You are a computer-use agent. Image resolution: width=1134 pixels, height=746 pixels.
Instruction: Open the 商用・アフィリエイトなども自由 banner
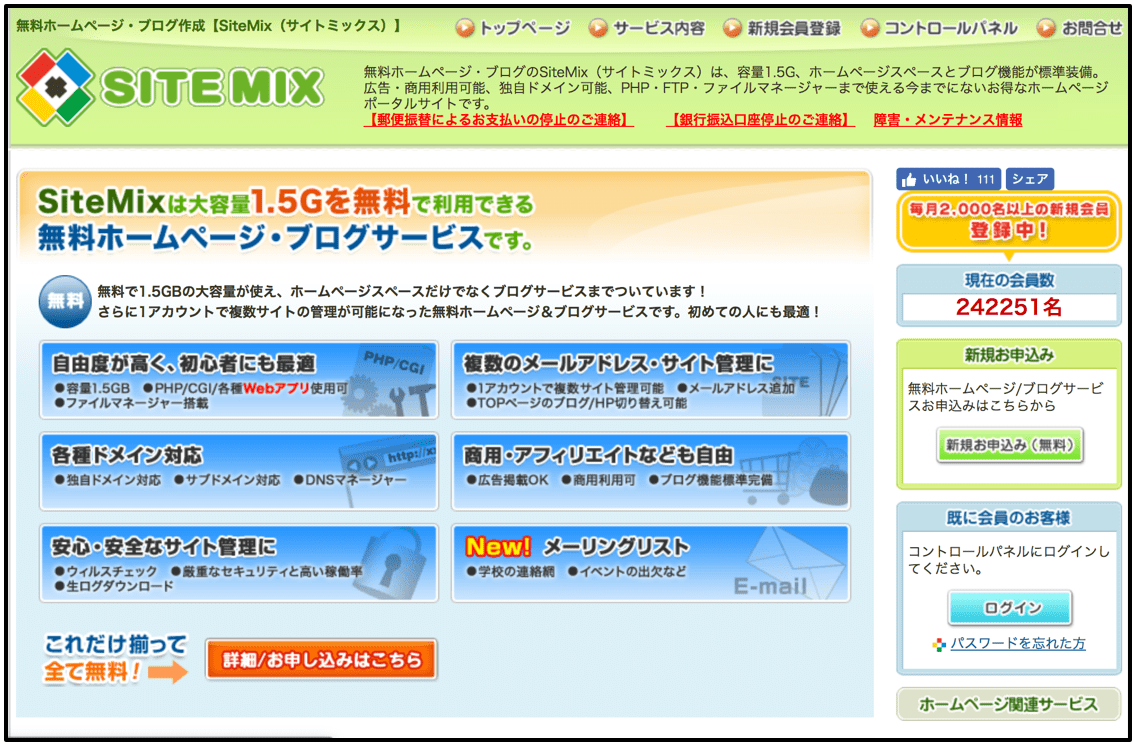tap(651, 471)
